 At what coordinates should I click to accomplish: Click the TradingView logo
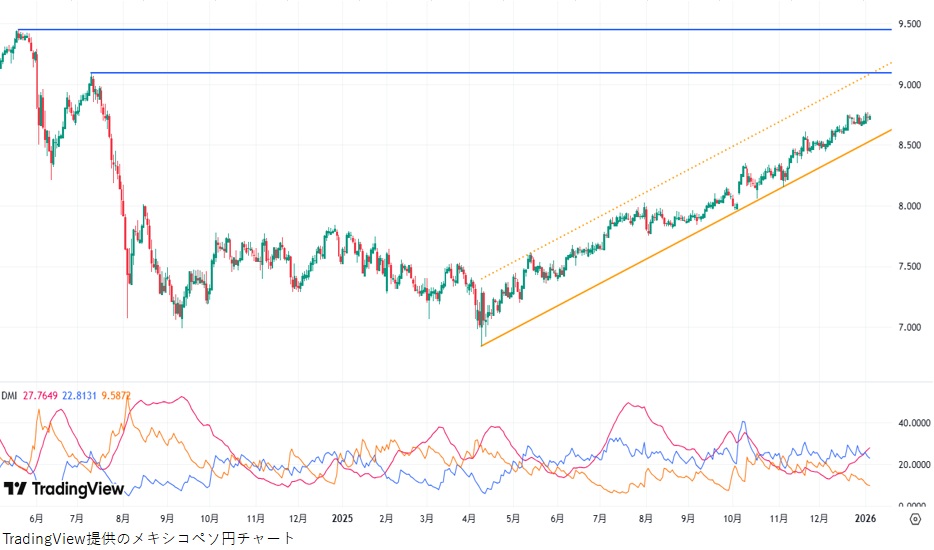[64, 489]
